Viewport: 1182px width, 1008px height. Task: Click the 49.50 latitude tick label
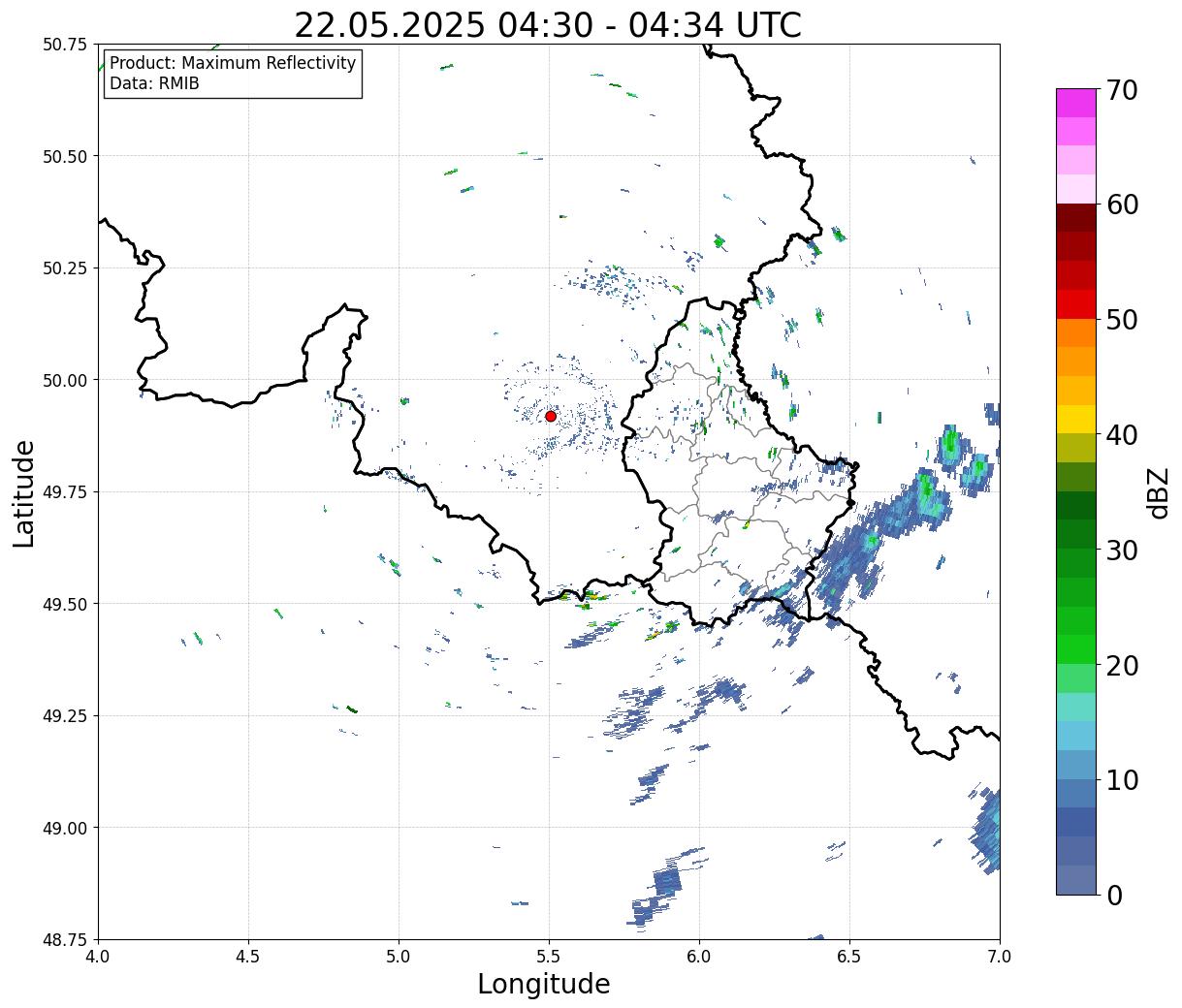point(65,604)
